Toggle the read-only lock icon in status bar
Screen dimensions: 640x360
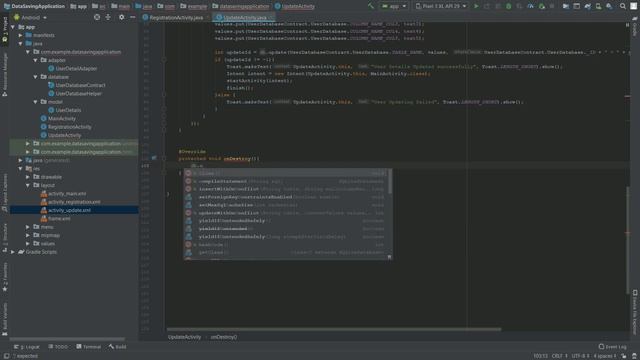pyautogui.click(x=624, y=356)
